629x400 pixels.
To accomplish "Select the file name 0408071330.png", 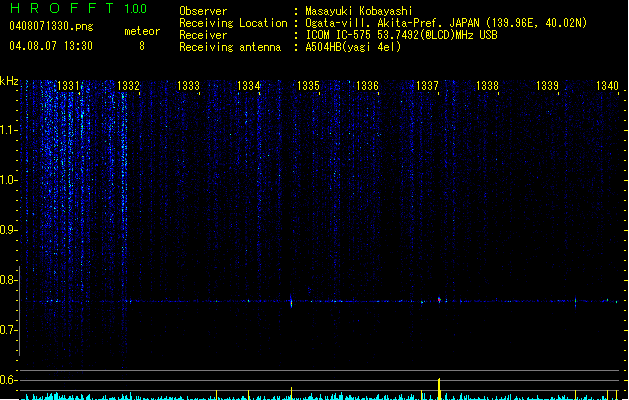I will (x=51, y=26).
